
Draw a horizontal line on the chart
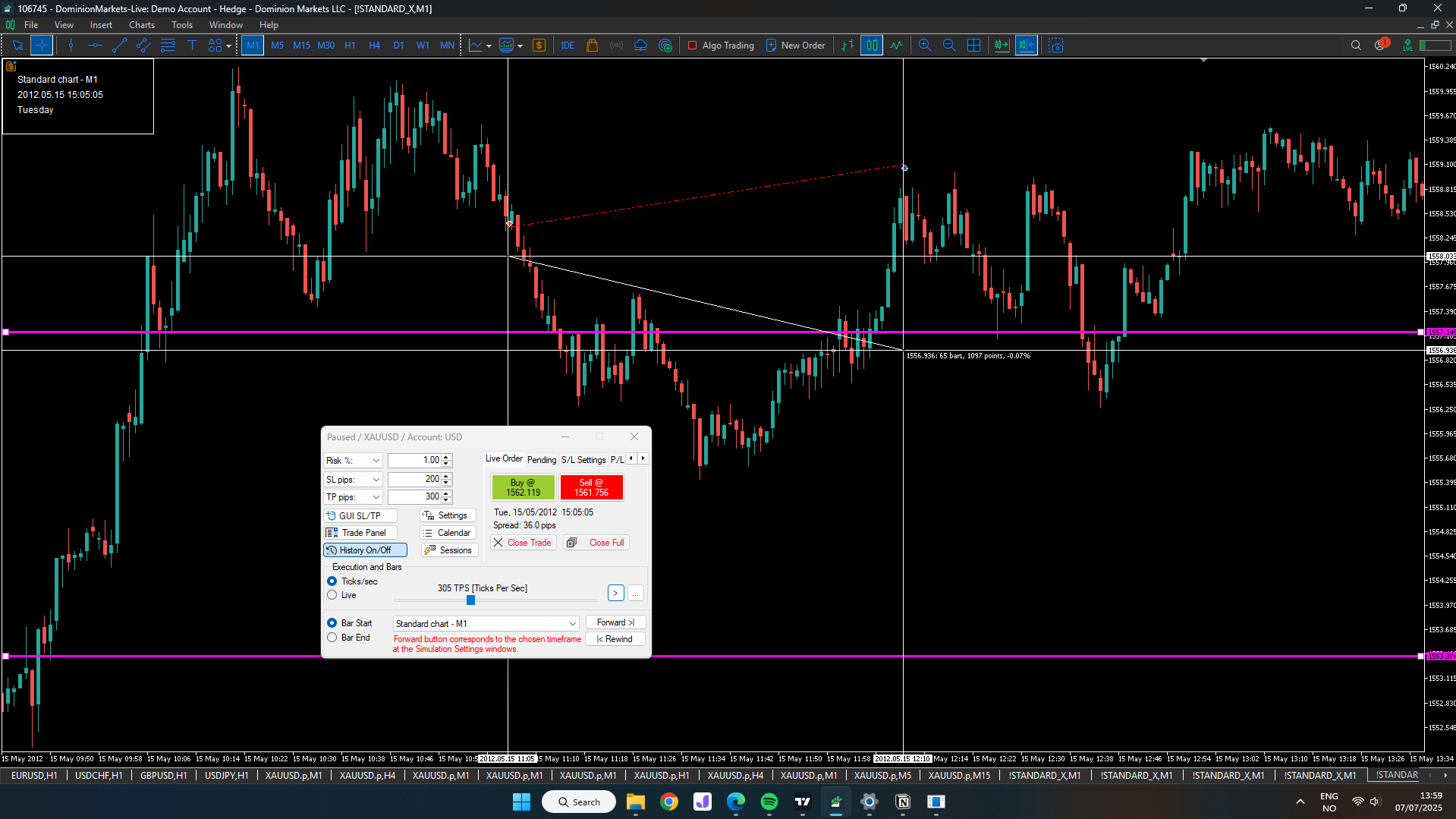tap(95, 46)
